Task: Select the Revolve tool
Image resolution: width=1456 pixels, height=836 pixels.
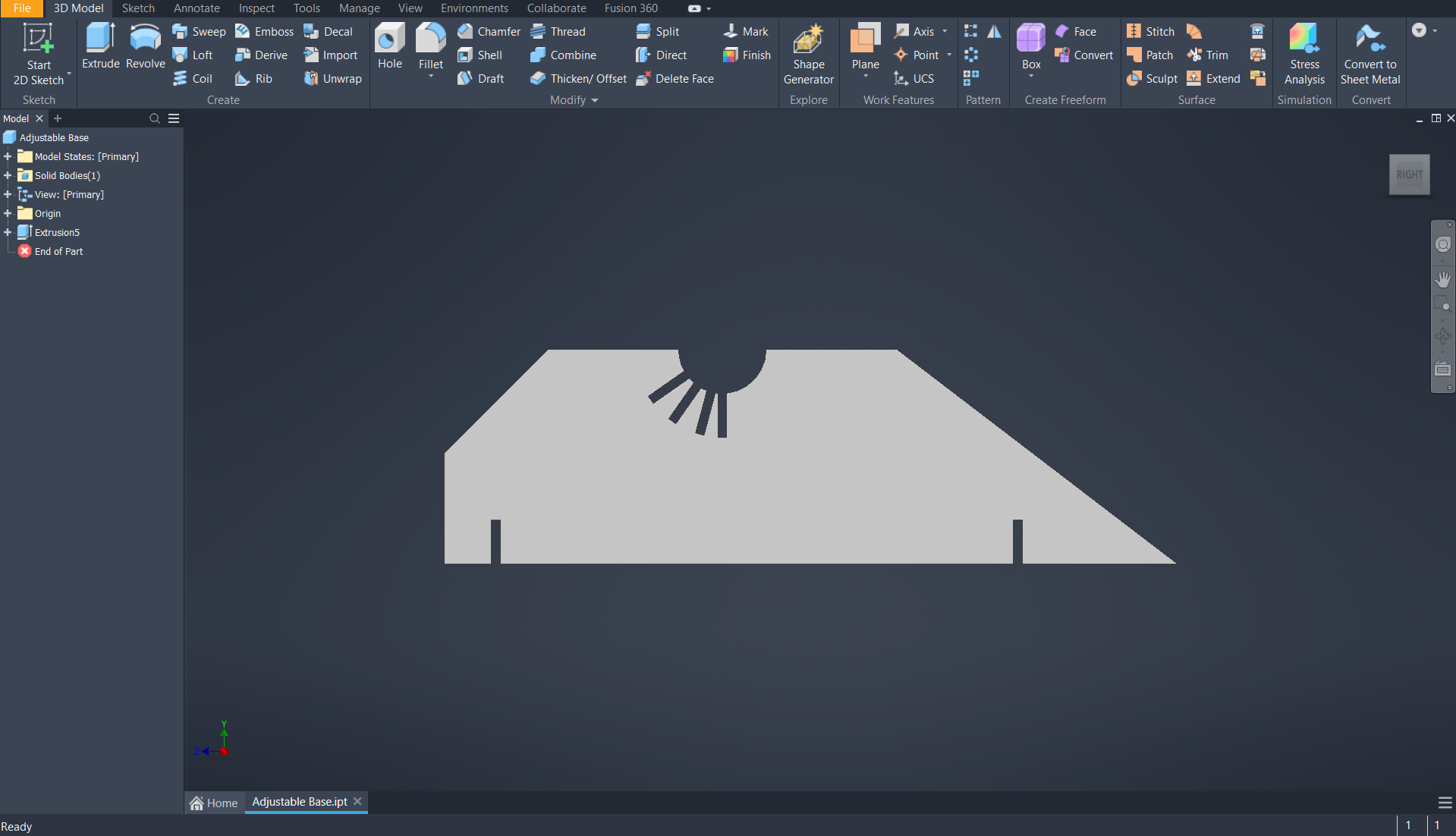Action: pos(146,47)
